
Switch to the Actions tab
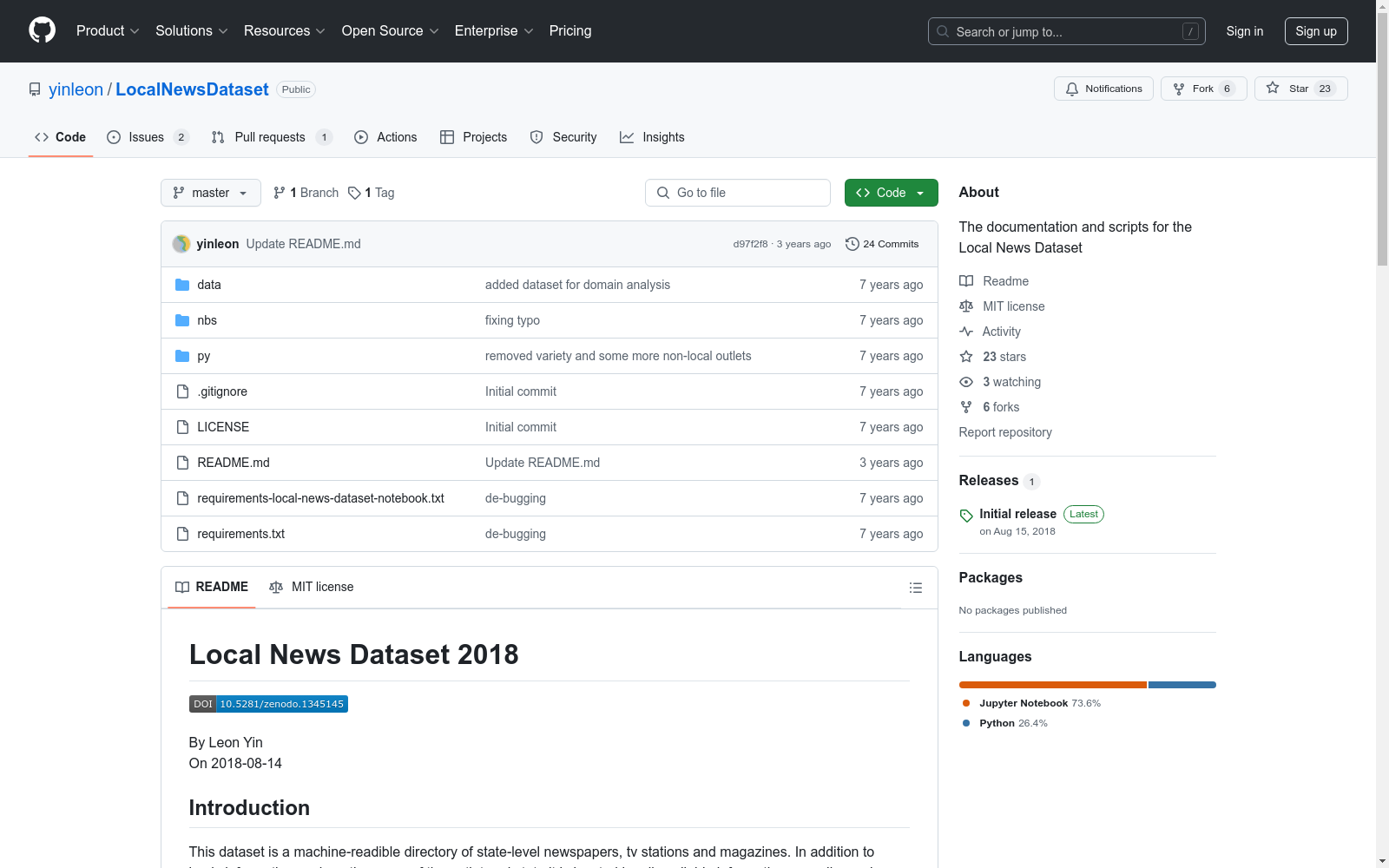pyautogui.click(x=385, y=137)
